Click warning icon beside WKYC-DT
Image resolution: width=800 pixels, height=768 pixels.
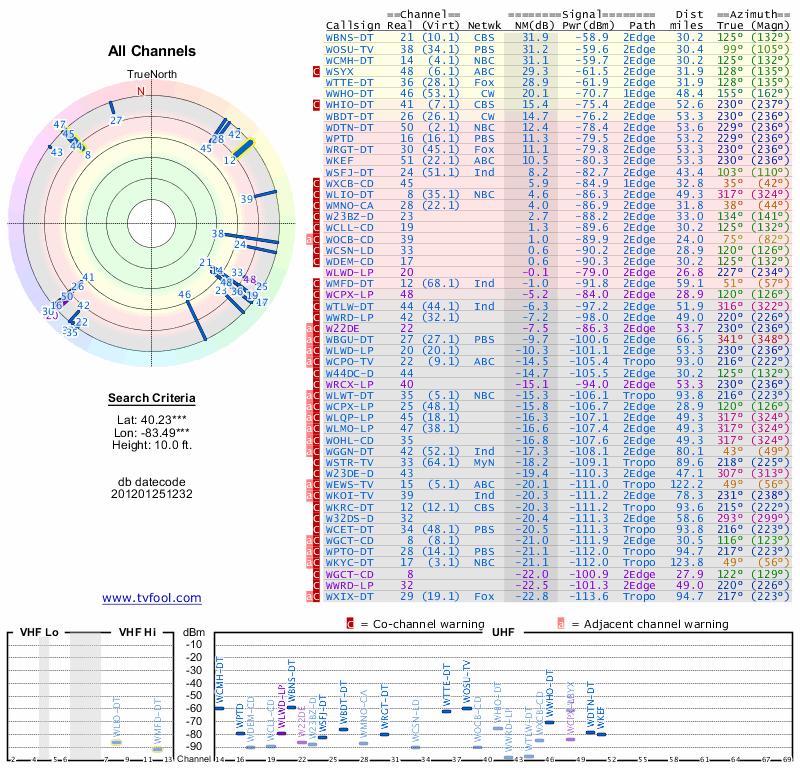point(313,563)
